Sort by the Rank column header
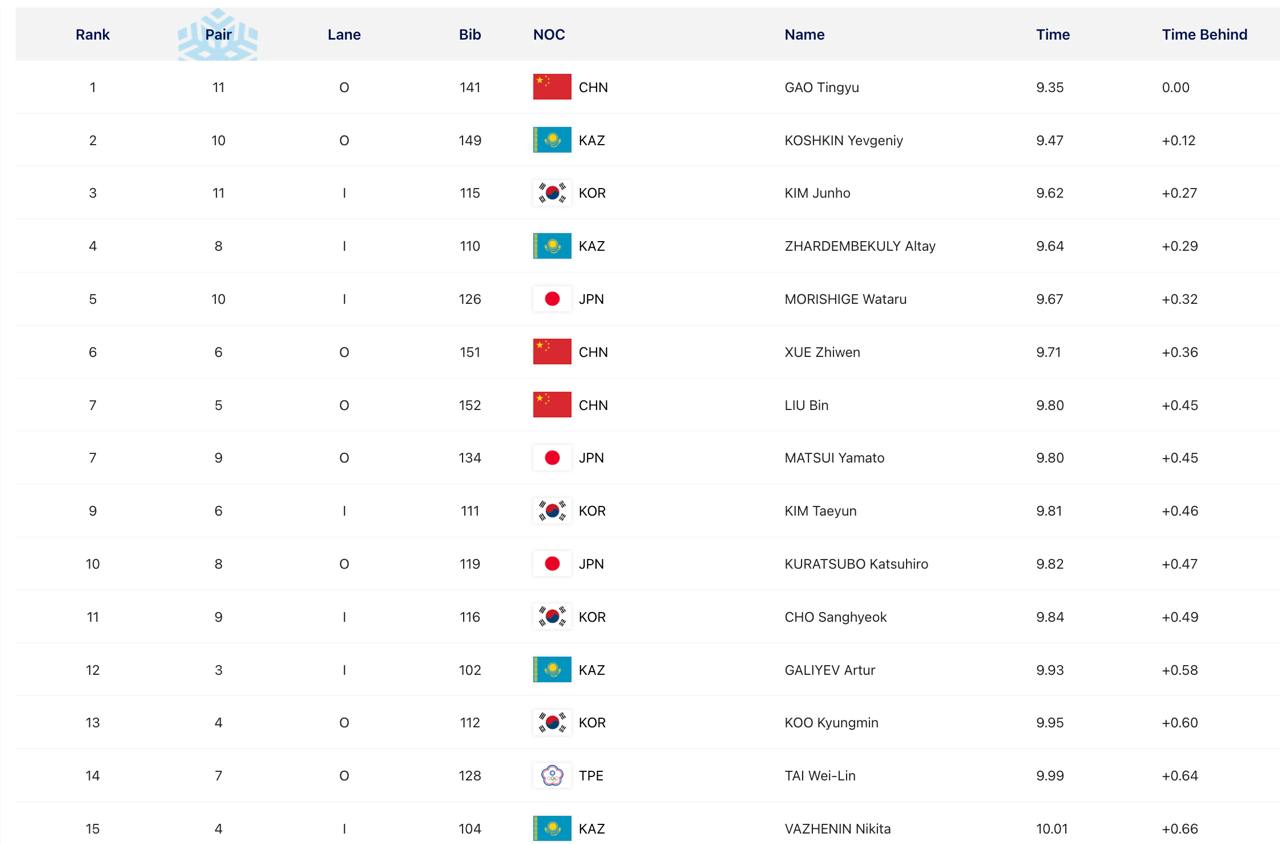This screenshot has width=1280, height=844. pyautogui.click(x=92, y=34)
